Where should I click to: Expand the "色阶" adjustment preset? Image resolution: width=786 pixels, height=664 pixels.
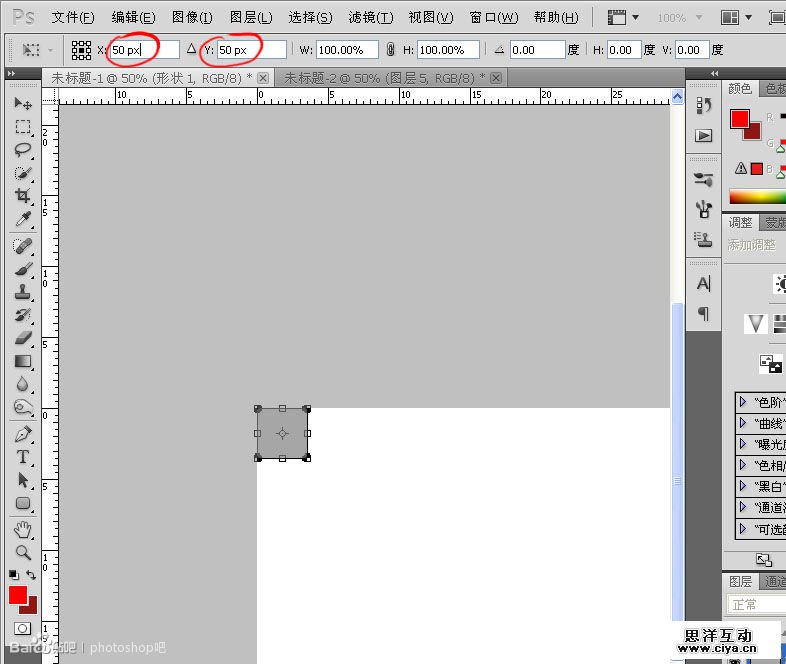743,402
